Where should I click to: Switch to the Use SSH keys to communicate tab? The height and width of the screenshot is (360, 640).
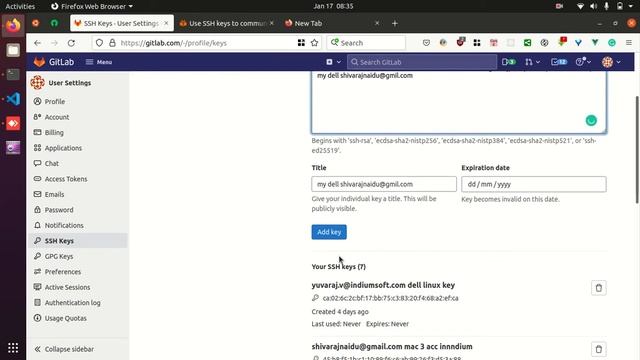click(x=227, y=23)
